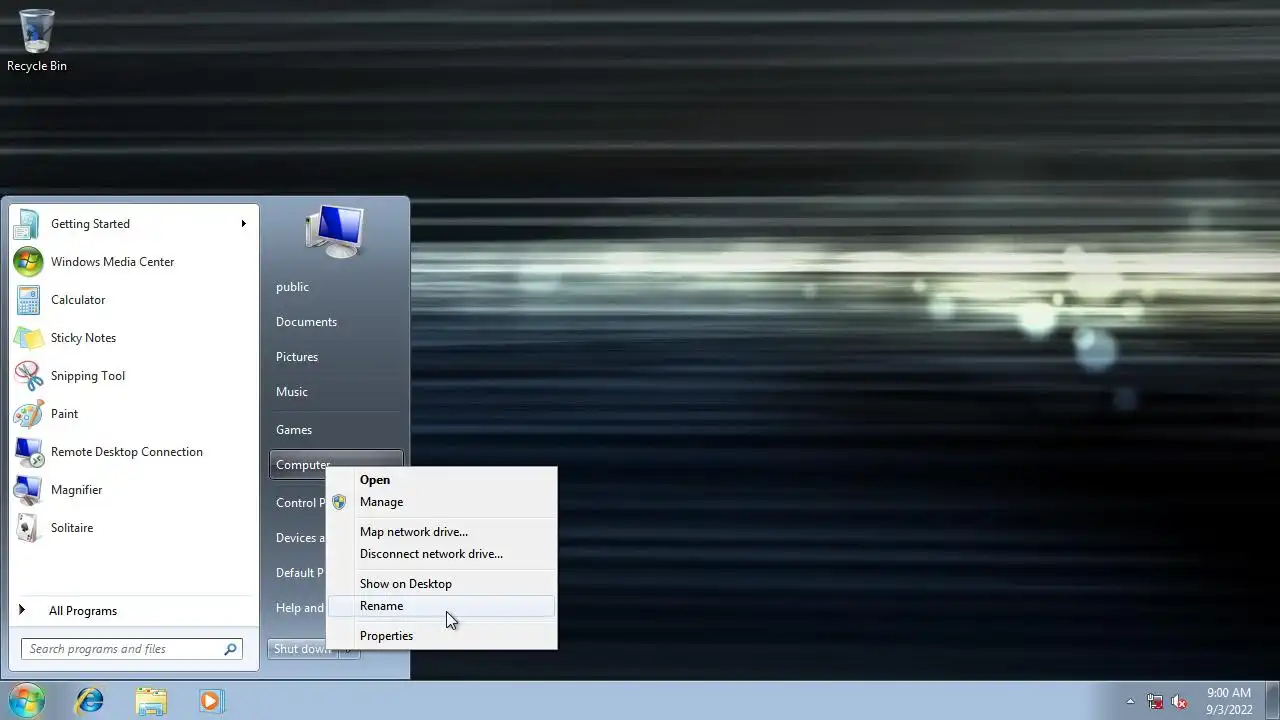Select Manage from the context menu
This screenshot has height=720, width=1280.
coord(441,502)
